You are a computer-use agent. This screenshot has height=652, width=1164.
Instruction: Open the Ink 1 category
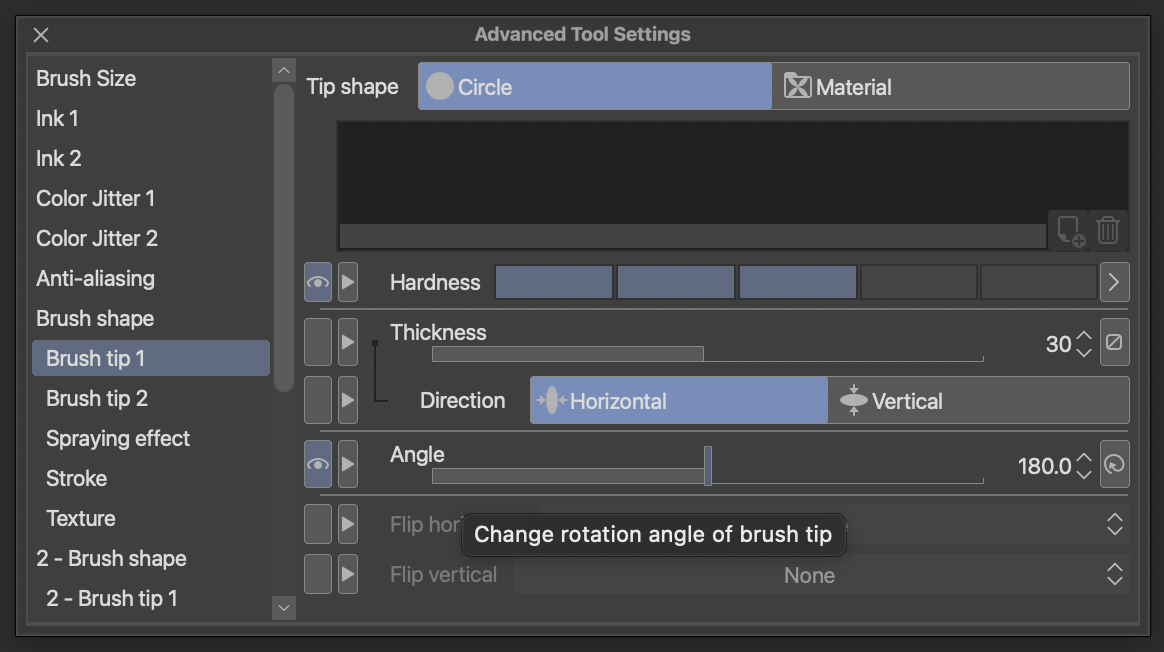(x=151, y=118)
